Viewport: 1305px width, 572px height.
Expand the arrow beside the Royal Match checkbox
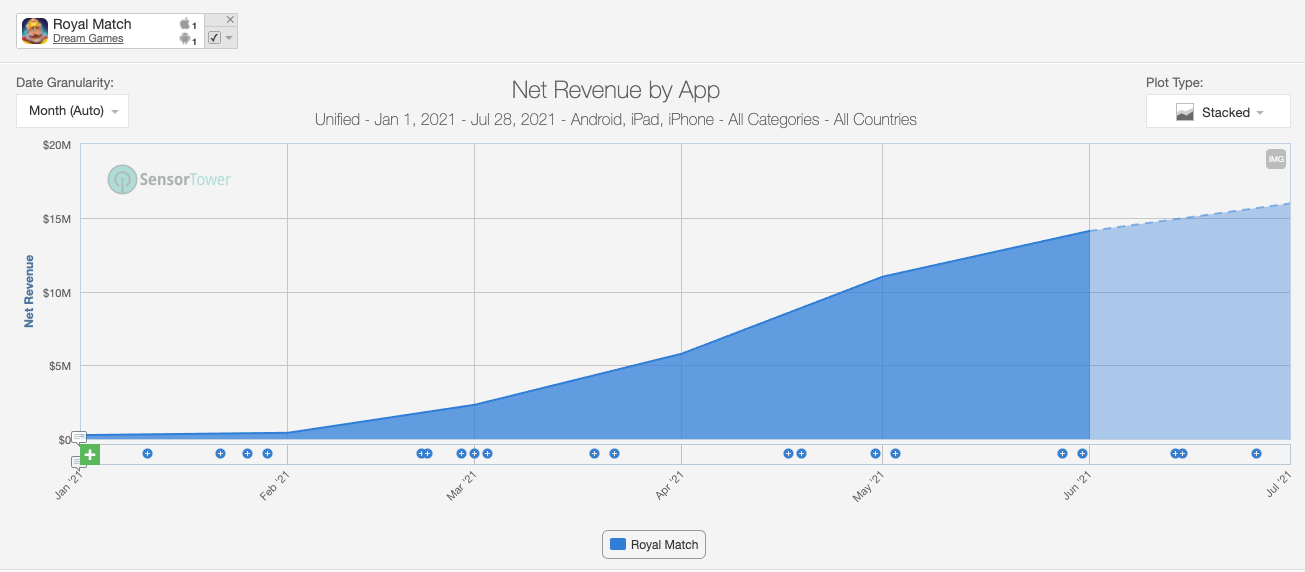click(229, 38)
